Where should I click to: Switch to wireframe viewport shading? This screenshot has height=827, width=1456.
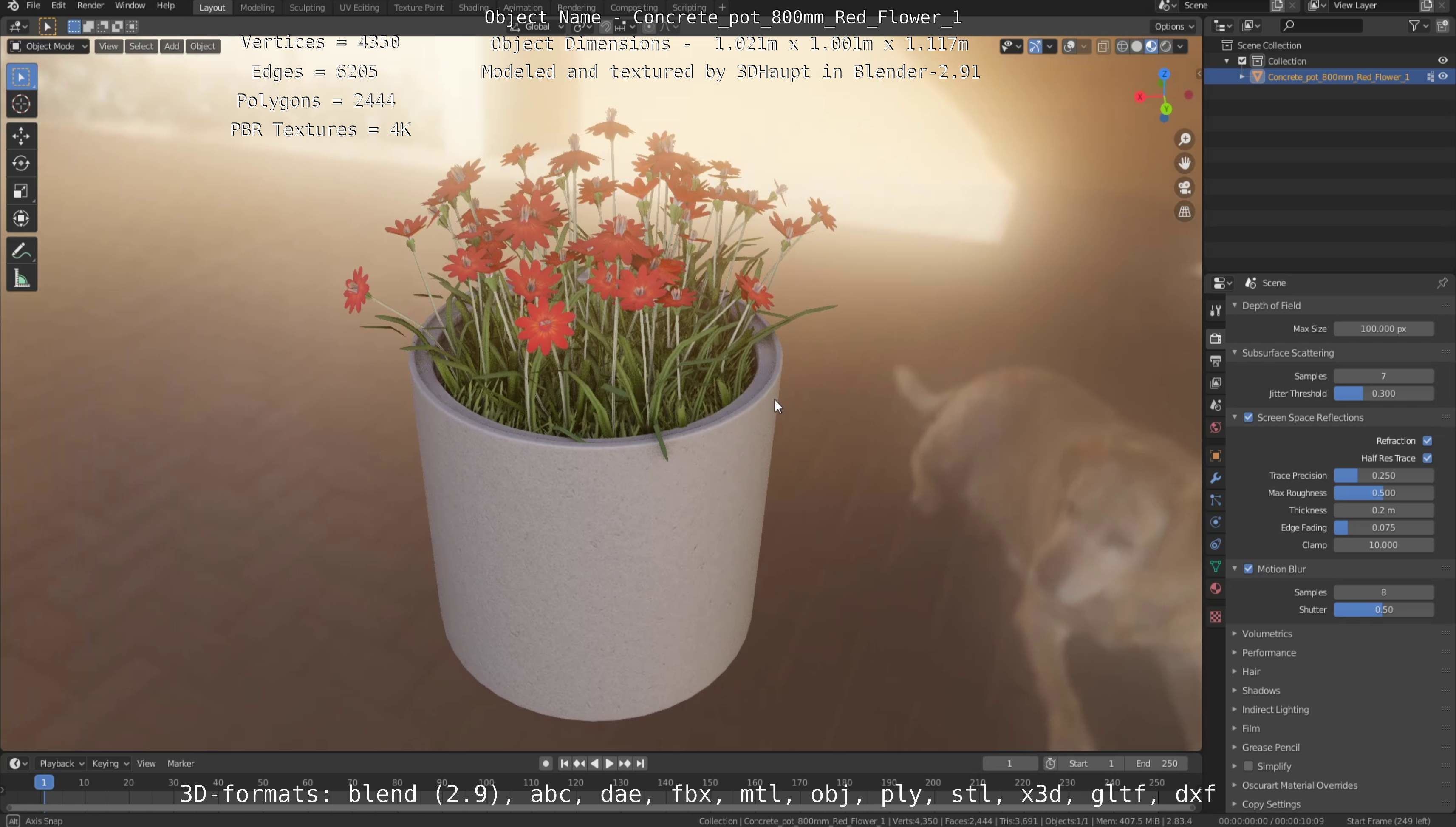(x=1122, y=47)
